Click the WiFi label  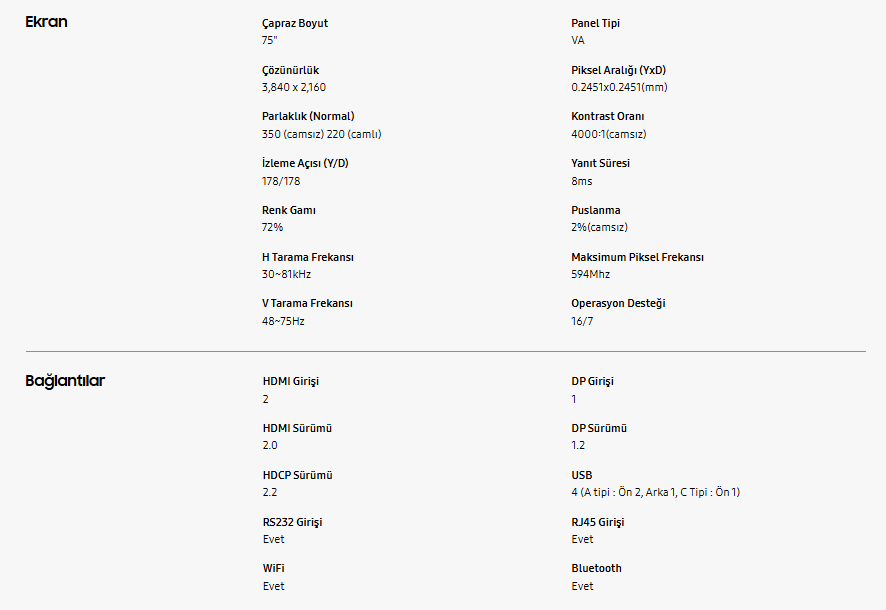(273, 568)
